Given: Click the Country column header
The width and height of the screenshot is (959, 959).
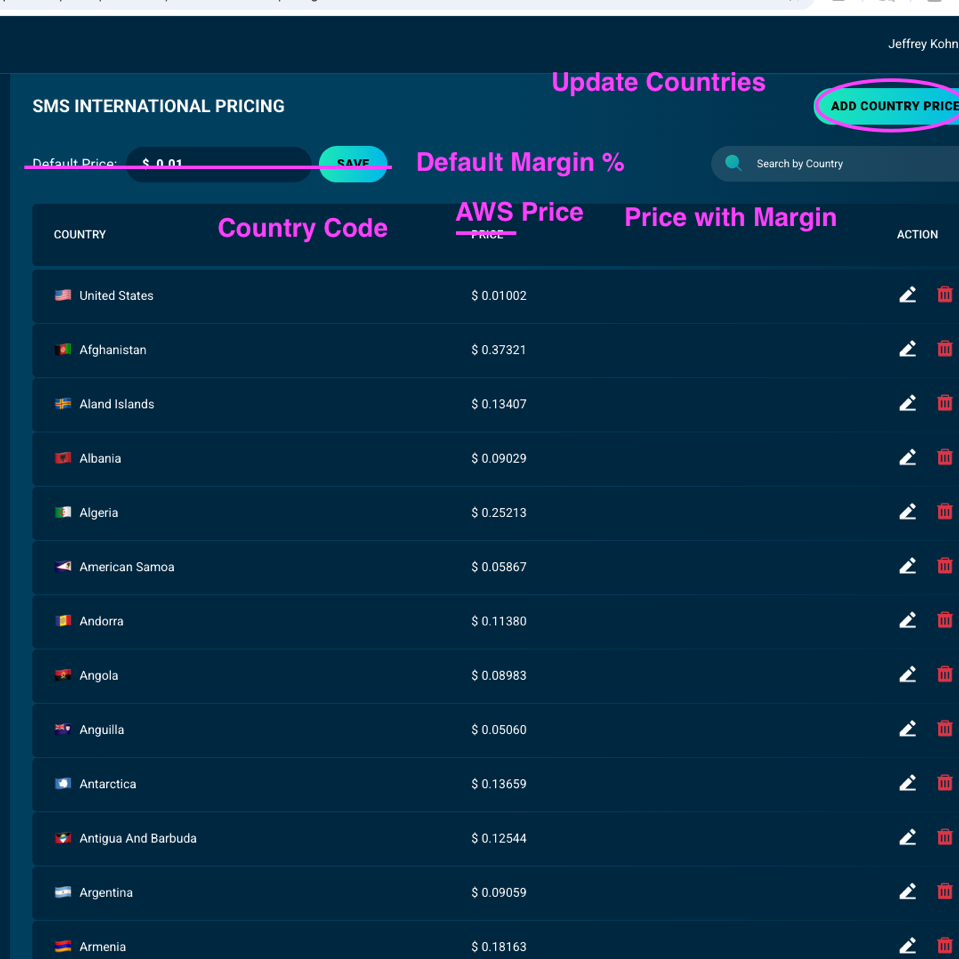Looking at the screenshot, I should click(80, 235).
